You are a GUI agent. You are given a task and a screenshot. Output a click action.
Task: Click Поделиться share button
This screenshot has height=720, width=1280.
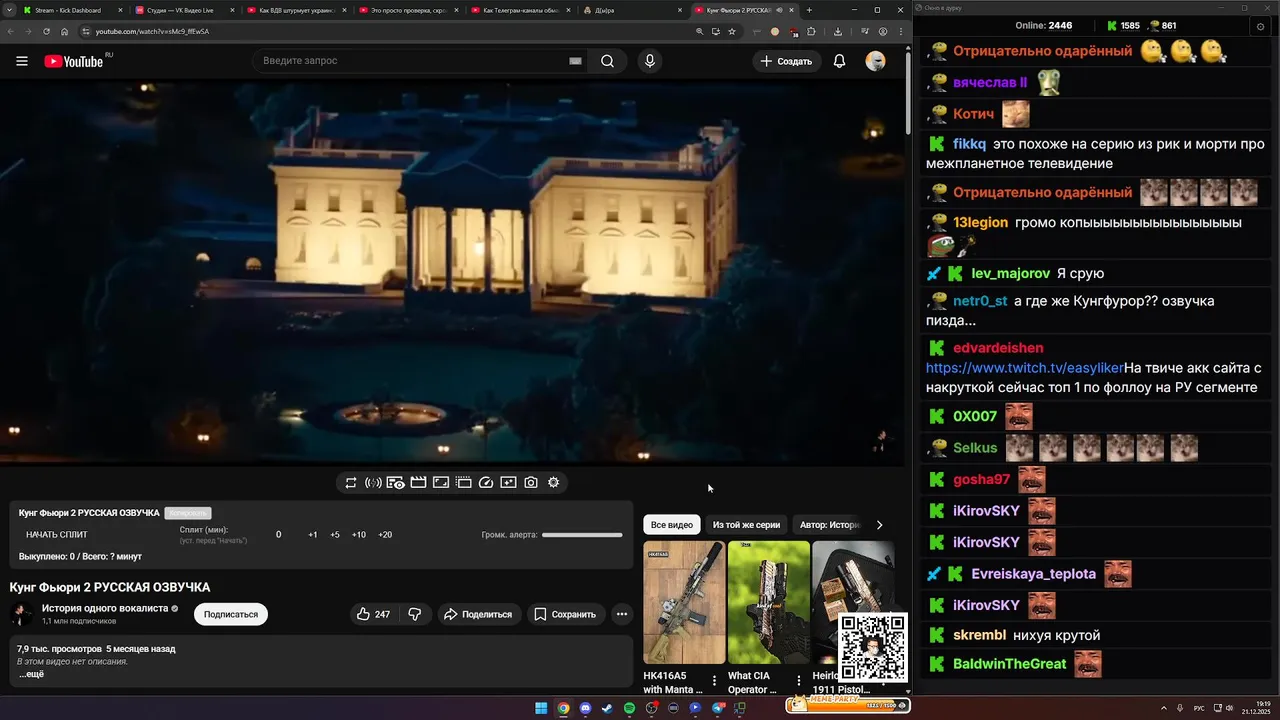click(x=478, y=614)
